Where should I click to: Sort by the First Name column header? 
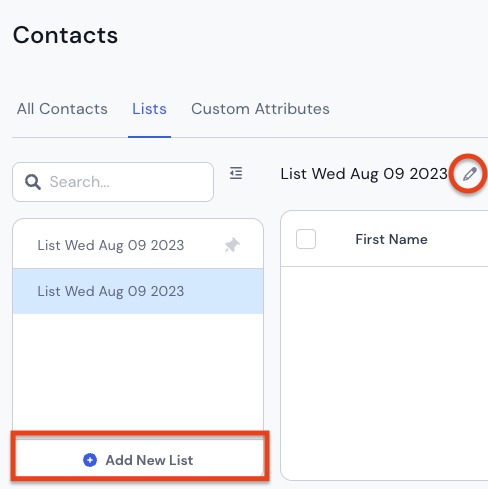pos(391,239)
